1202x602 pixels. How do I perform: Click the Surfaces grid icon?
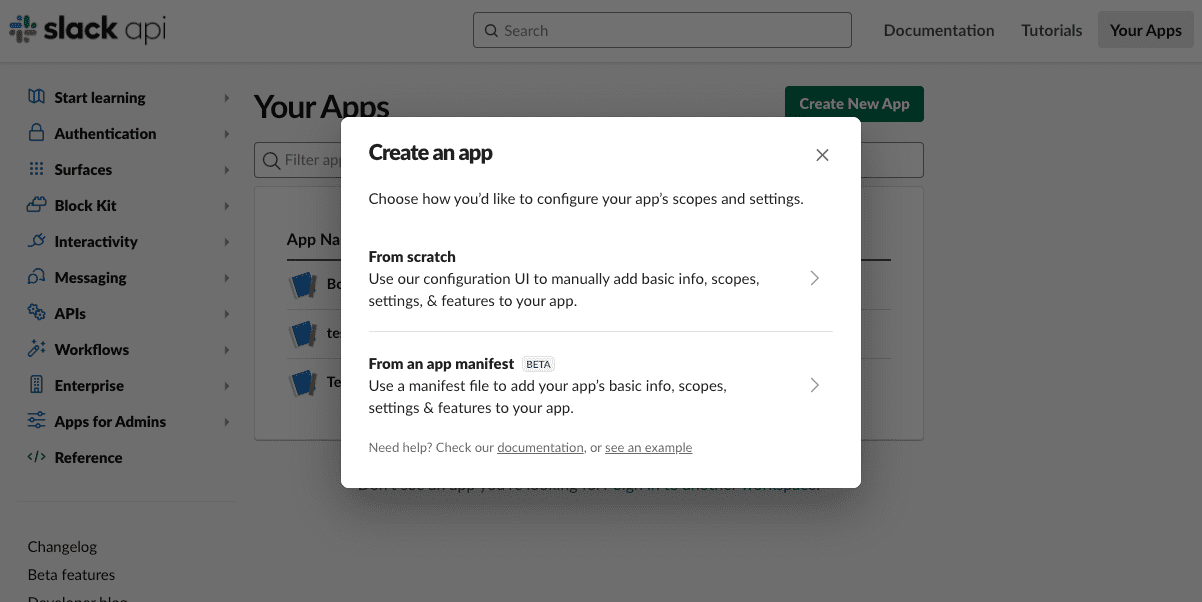(x=37, y=169)
